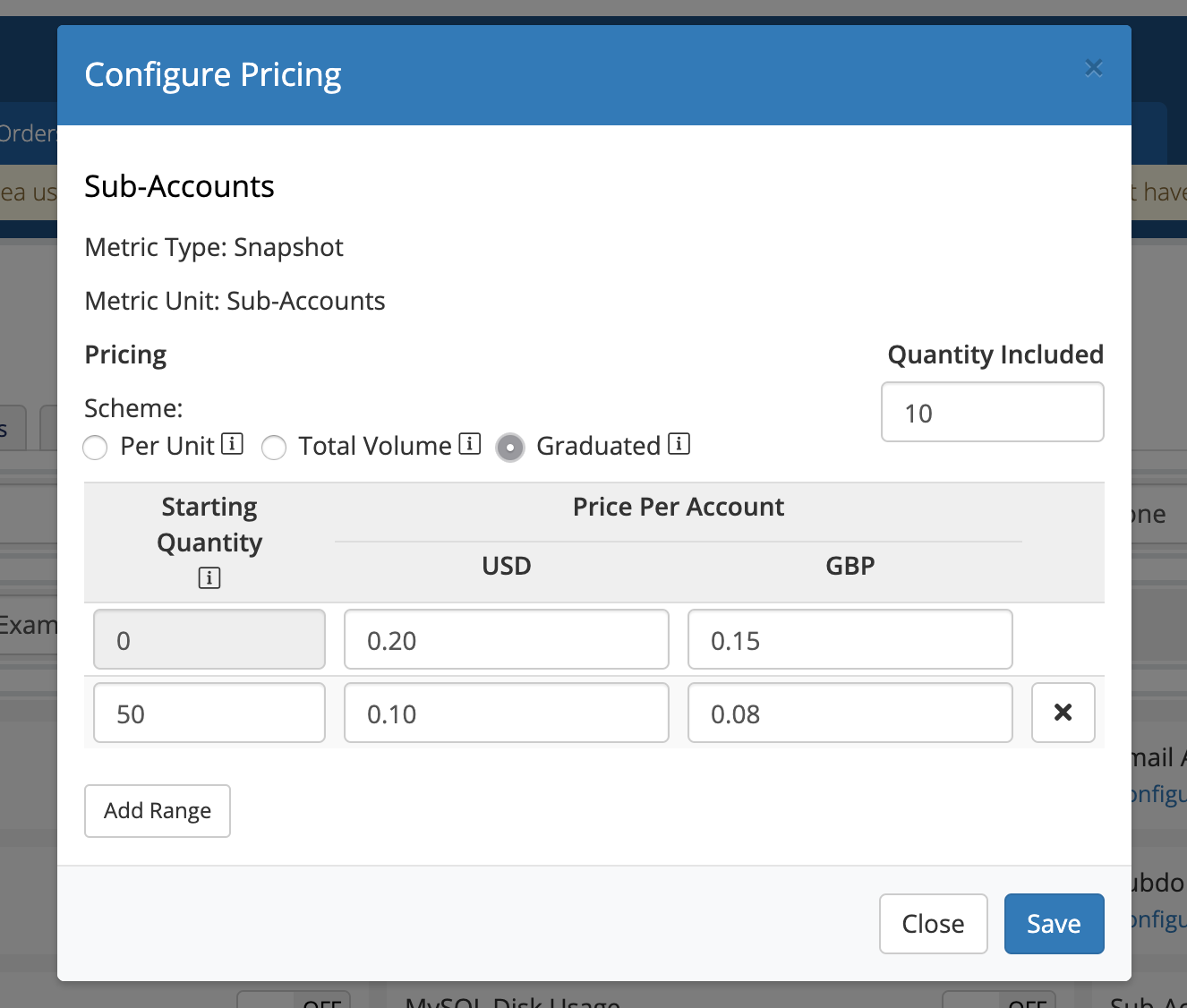Click the Configure Pricing title
Screen dimensions: 1187x1008
pyautogui.click(x=213, y=75)
